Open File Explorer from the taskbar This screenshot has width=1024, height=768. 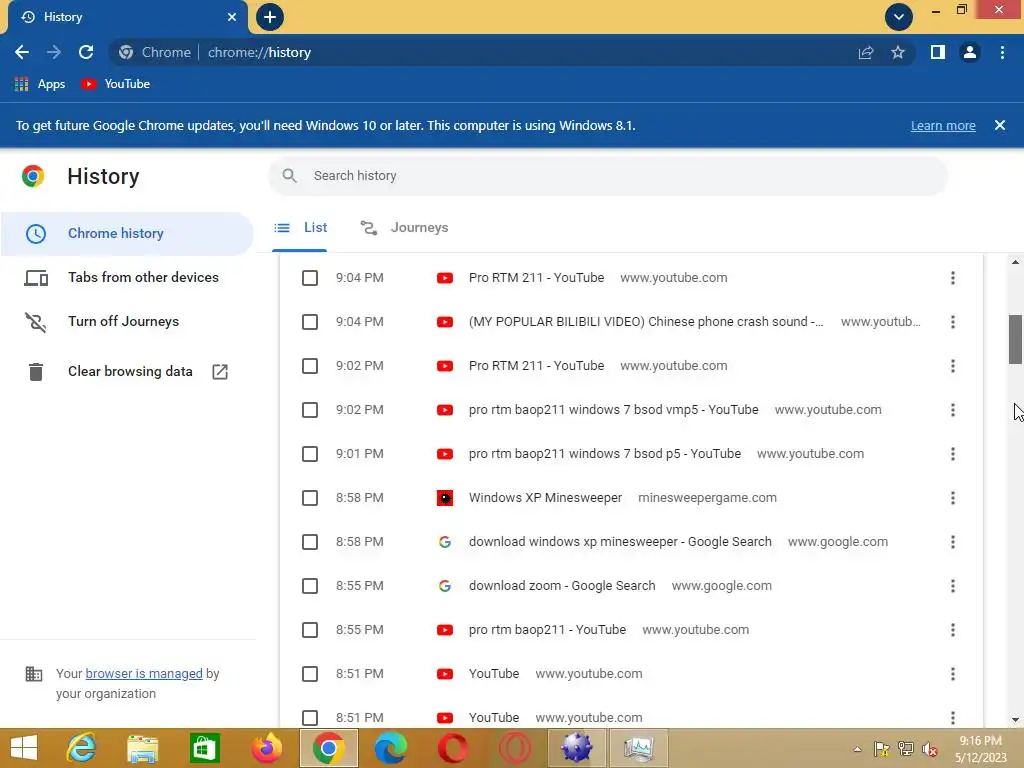143,748
